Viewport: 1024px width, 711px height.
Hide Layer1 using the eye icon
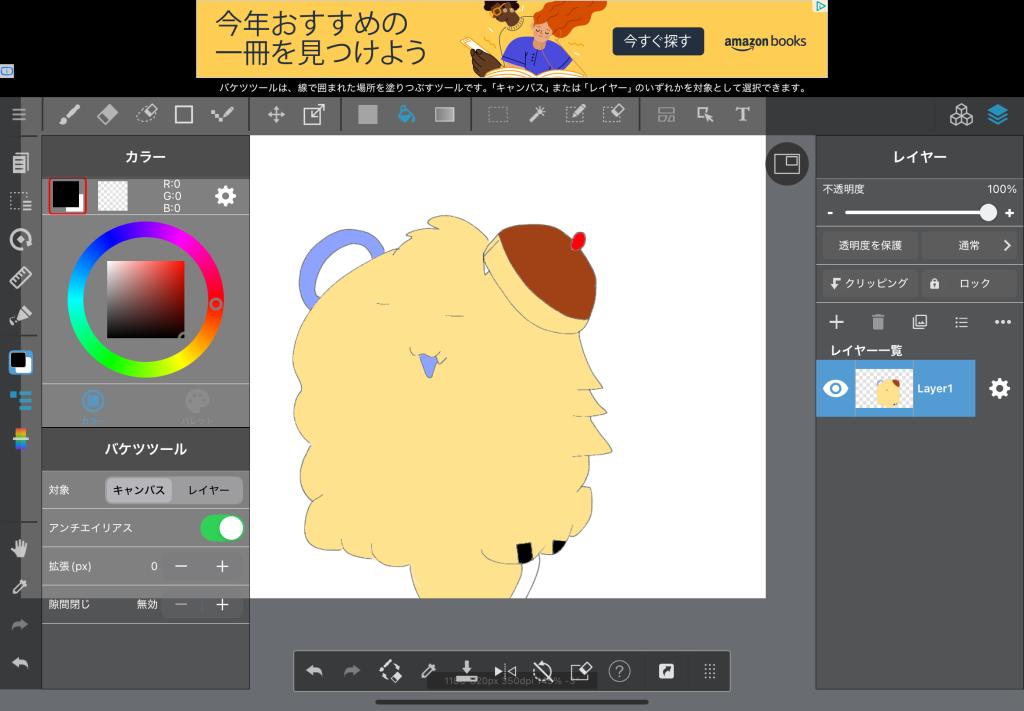835,388
